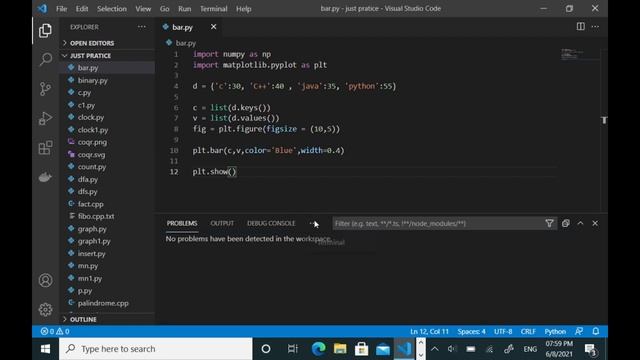This screenshot has height=360, width=640.
Task: Open Windows Start menu
Action: pos(45,349)
